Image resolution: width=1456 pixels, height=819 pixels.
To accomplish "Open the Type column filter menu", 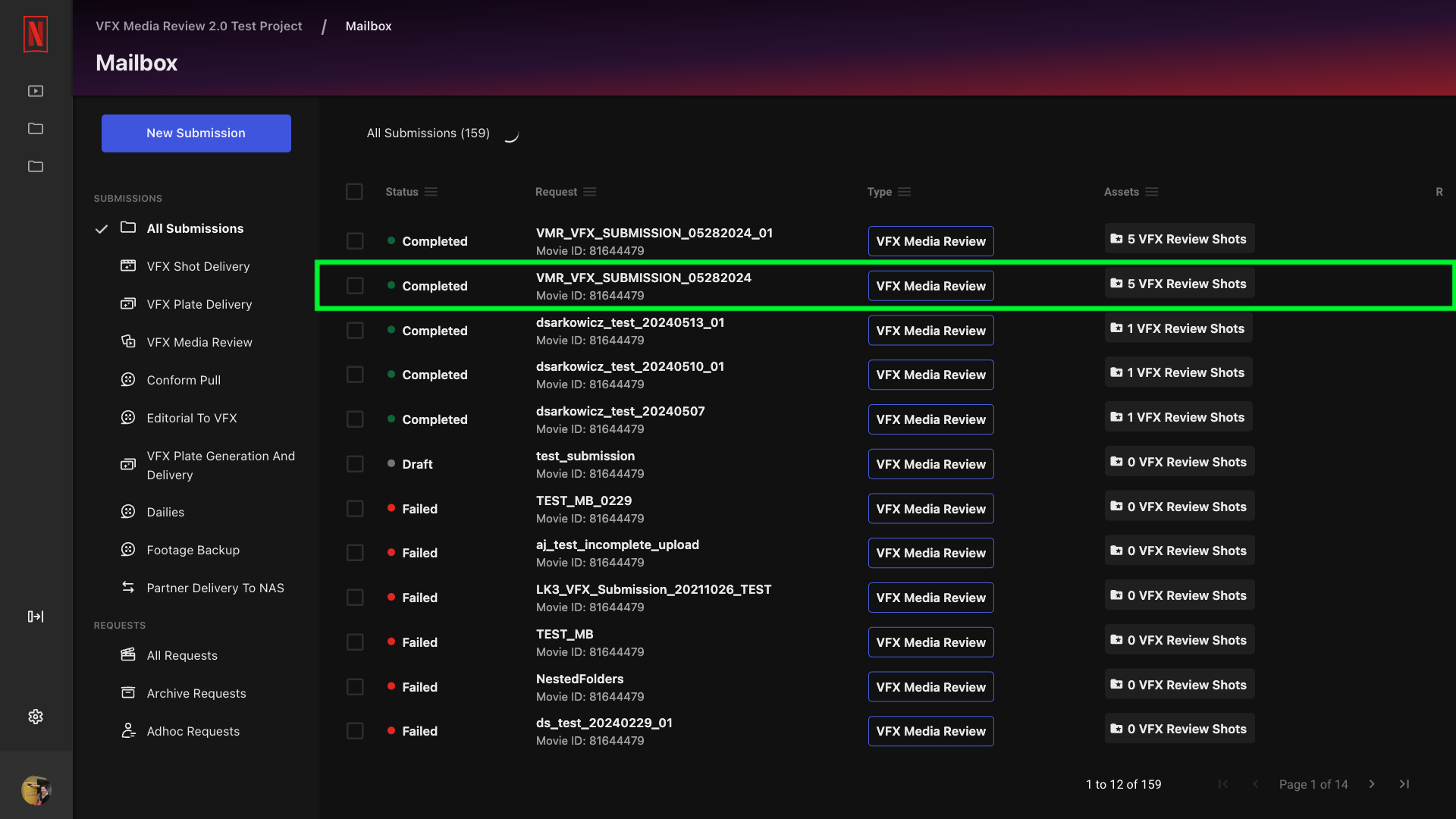I will point(904,192).
